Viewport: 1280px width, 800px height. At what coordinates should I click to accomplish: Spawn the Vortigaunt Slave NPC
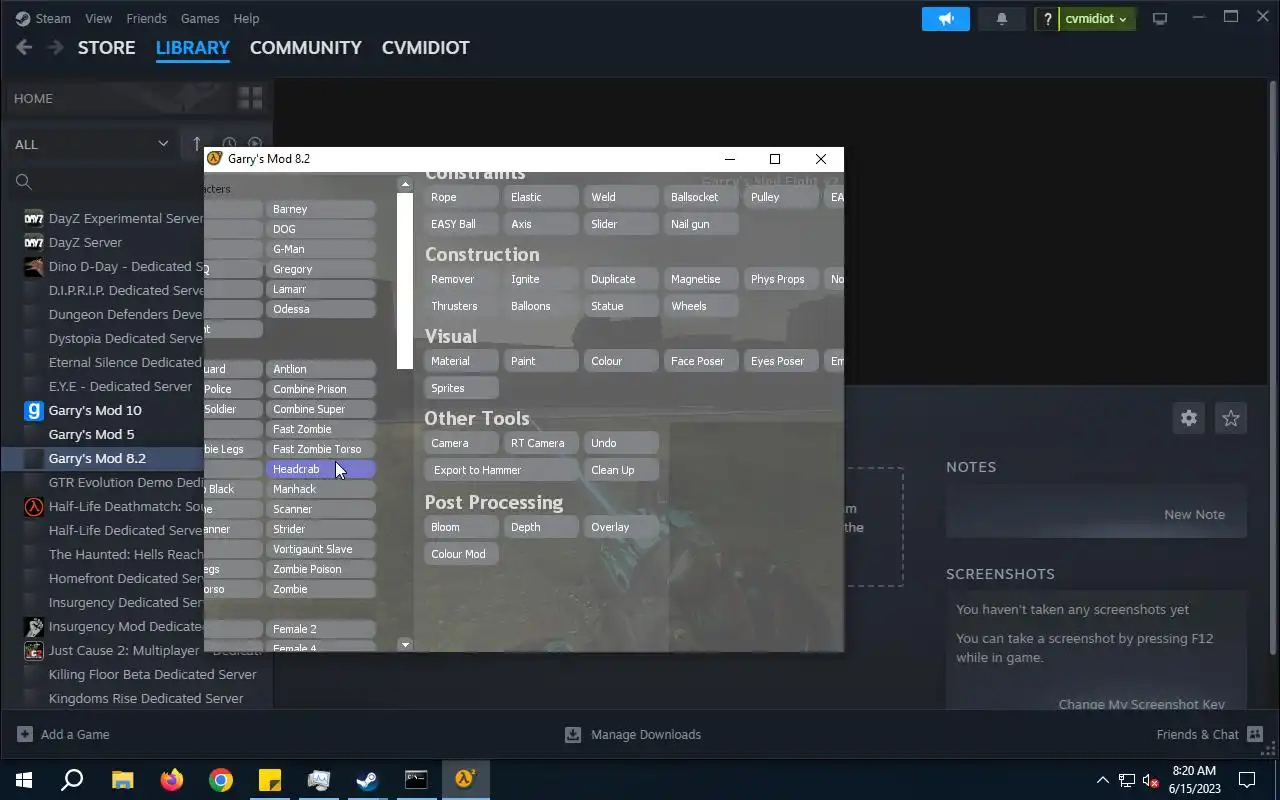point(320,549)
